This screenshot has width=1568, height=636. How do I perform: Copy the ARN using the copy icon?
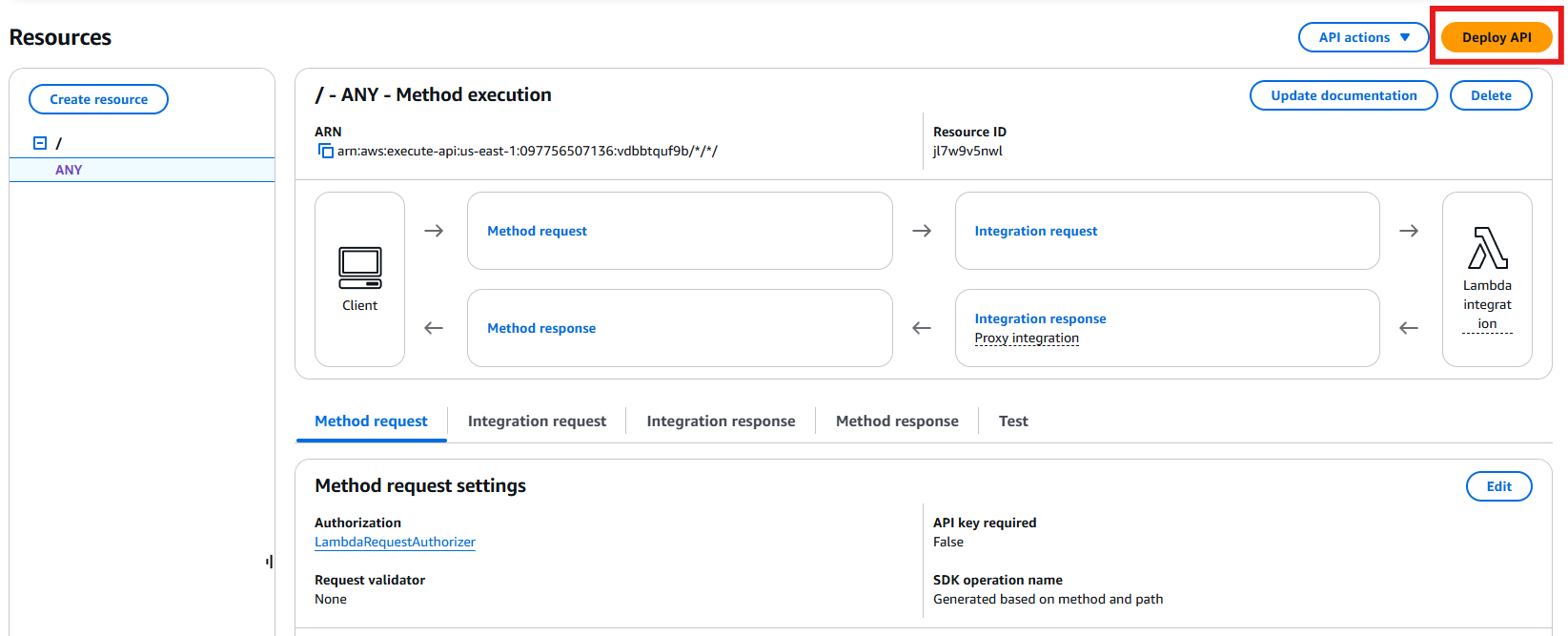click(325, 151)
